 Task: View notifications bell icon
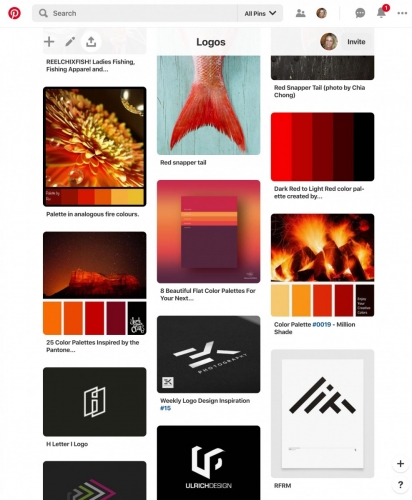381,13
